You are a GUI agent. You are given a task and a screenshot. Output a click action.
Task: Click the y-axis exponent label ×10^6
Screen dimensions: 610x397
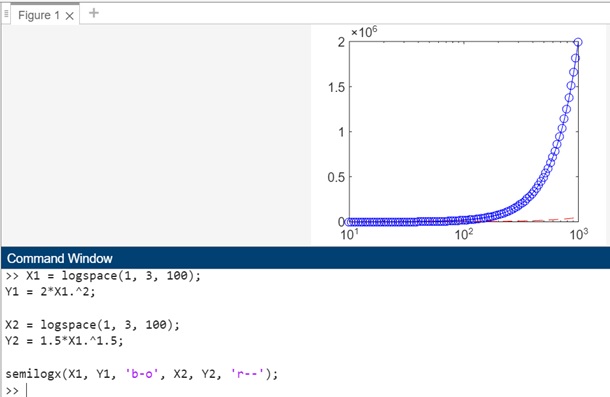pyautogui.click(x=364, y=32)
